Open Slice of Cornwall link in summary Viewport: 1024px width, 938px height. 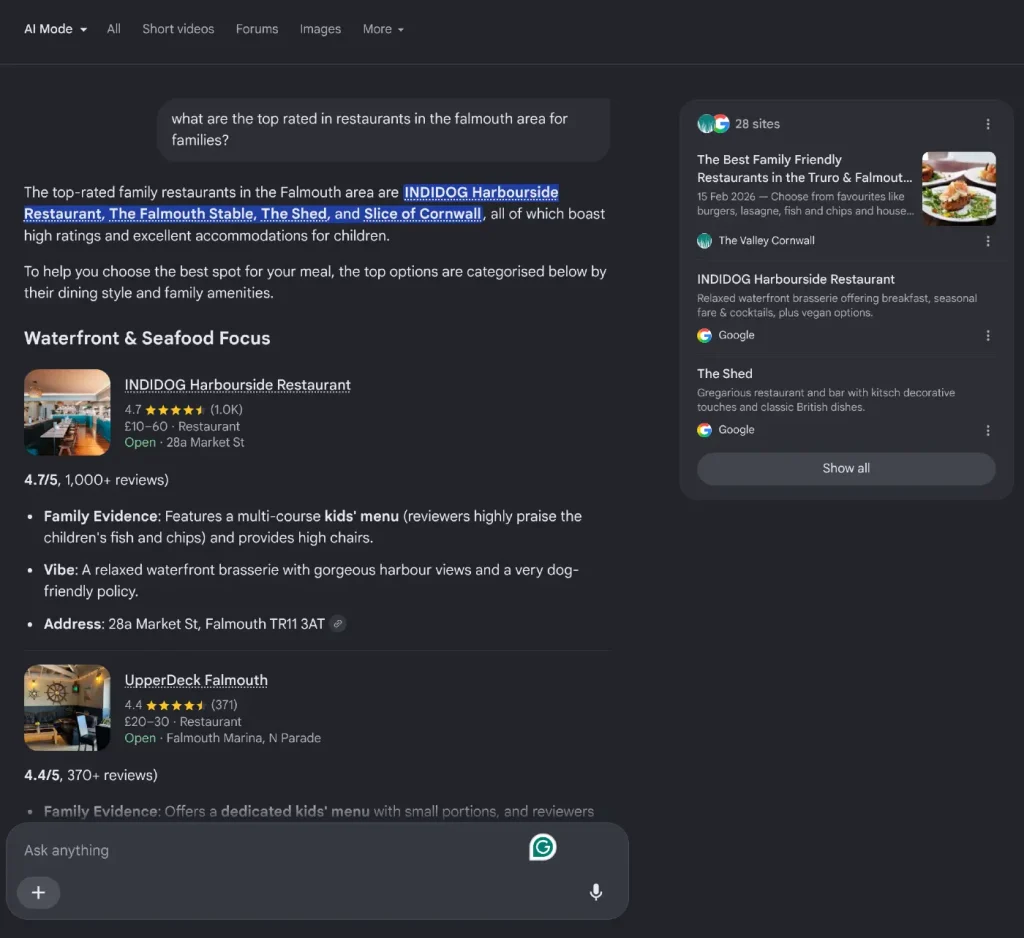coord(423,214)
